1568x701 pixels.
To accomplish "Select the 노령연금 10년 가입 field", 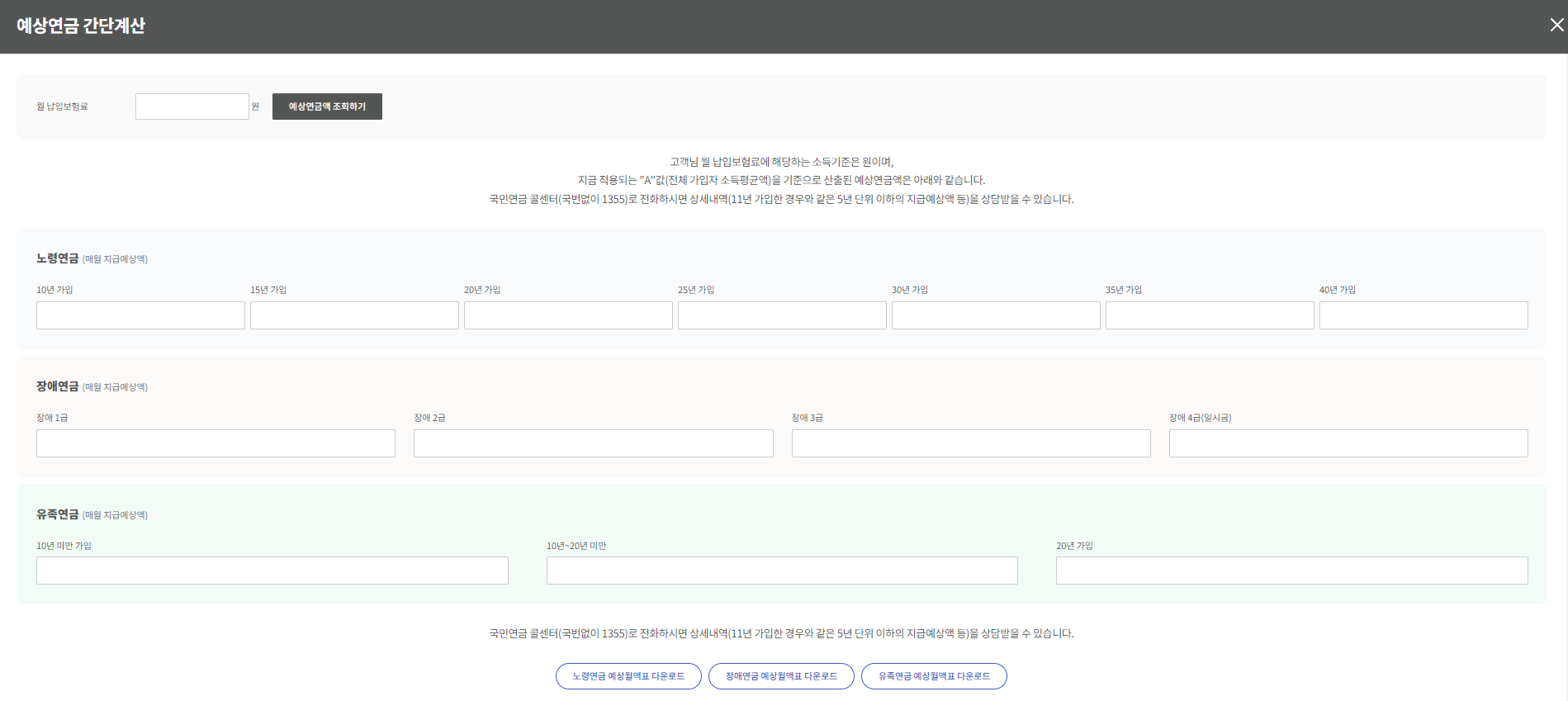I will 140,315.
